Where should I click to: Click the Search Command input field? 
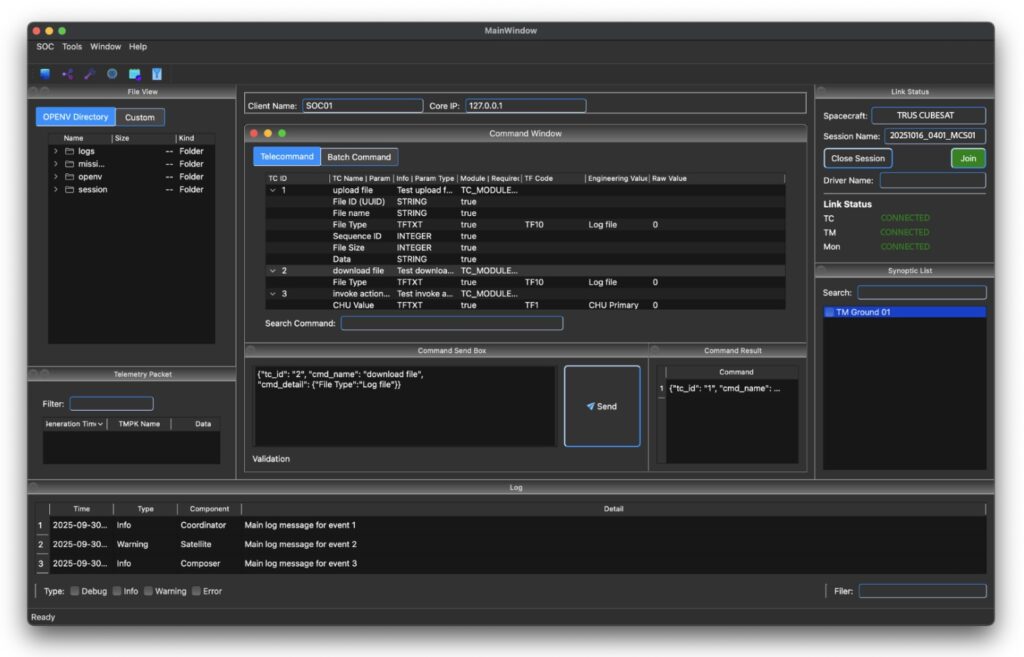pyautogui.click(x=452, y=323)
